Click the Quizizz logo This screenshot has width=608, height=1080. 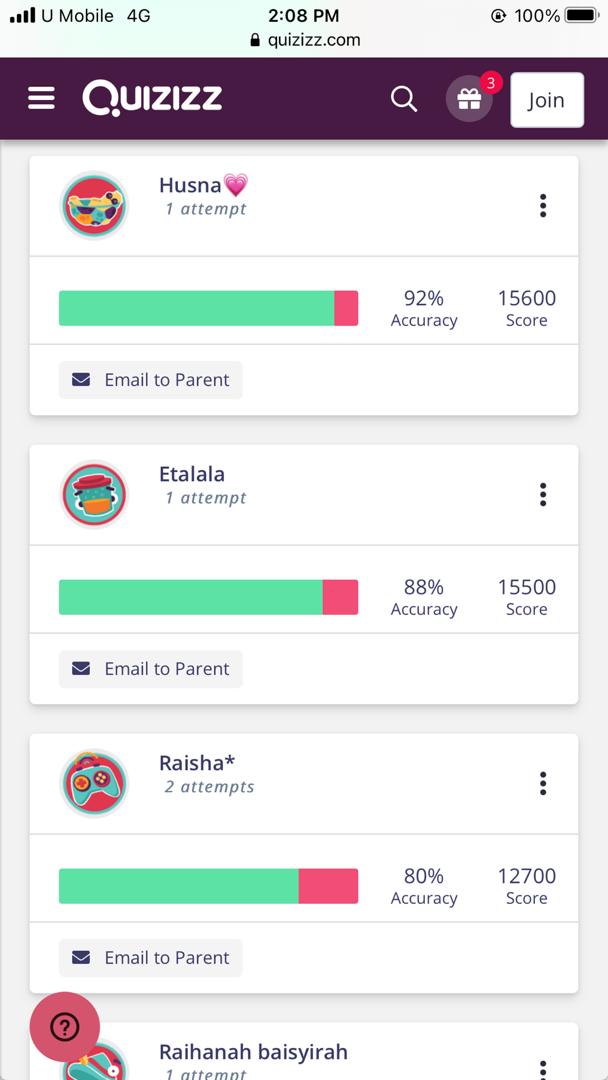click(152, 98)
